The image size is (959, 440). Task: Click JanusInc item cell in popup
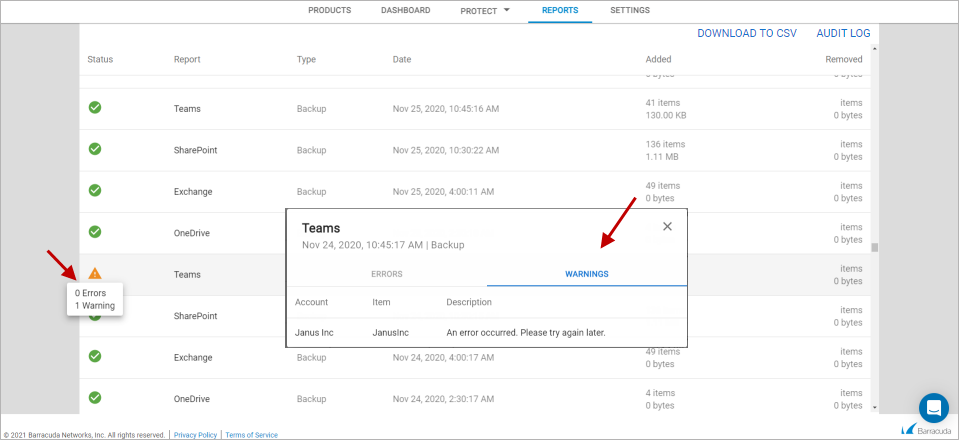click(x=390, y=333)
